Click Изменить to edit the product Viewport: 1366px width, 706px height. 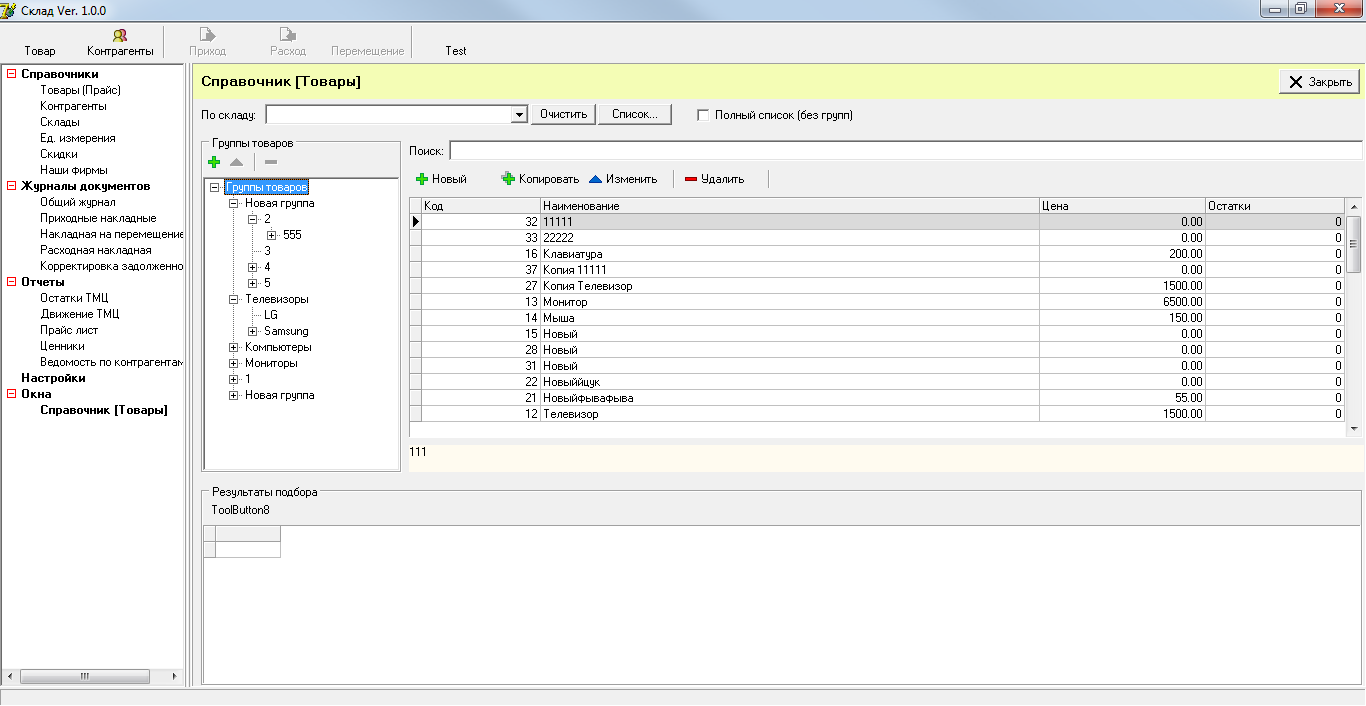pyautogui.click(x=622, y=179)
